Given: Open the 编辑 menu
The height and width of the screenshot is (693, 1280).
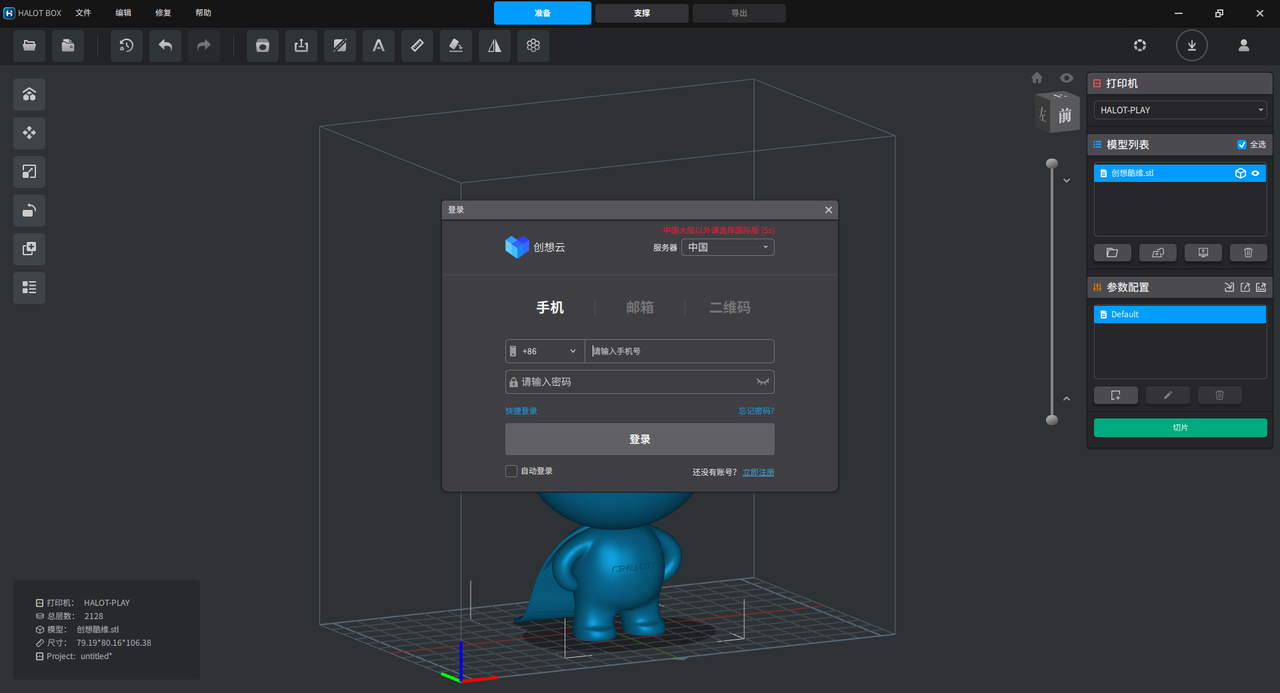Looking at the screenshot, I should click(123, 13).
